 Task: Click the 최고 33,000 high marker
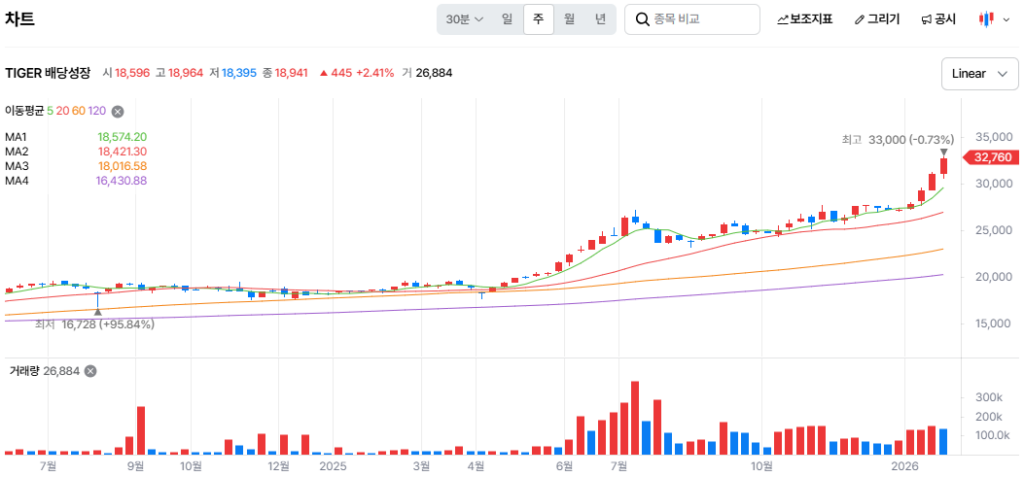897,140
